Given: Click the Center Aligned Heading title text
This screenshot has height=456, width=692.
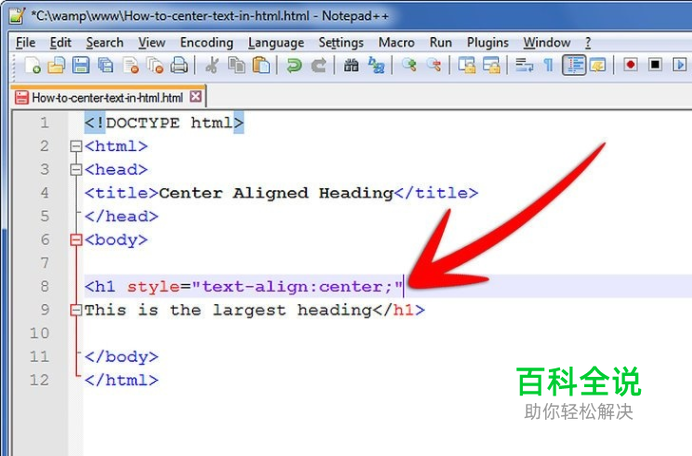Looking at the screenshot, I should click(276, 193).
